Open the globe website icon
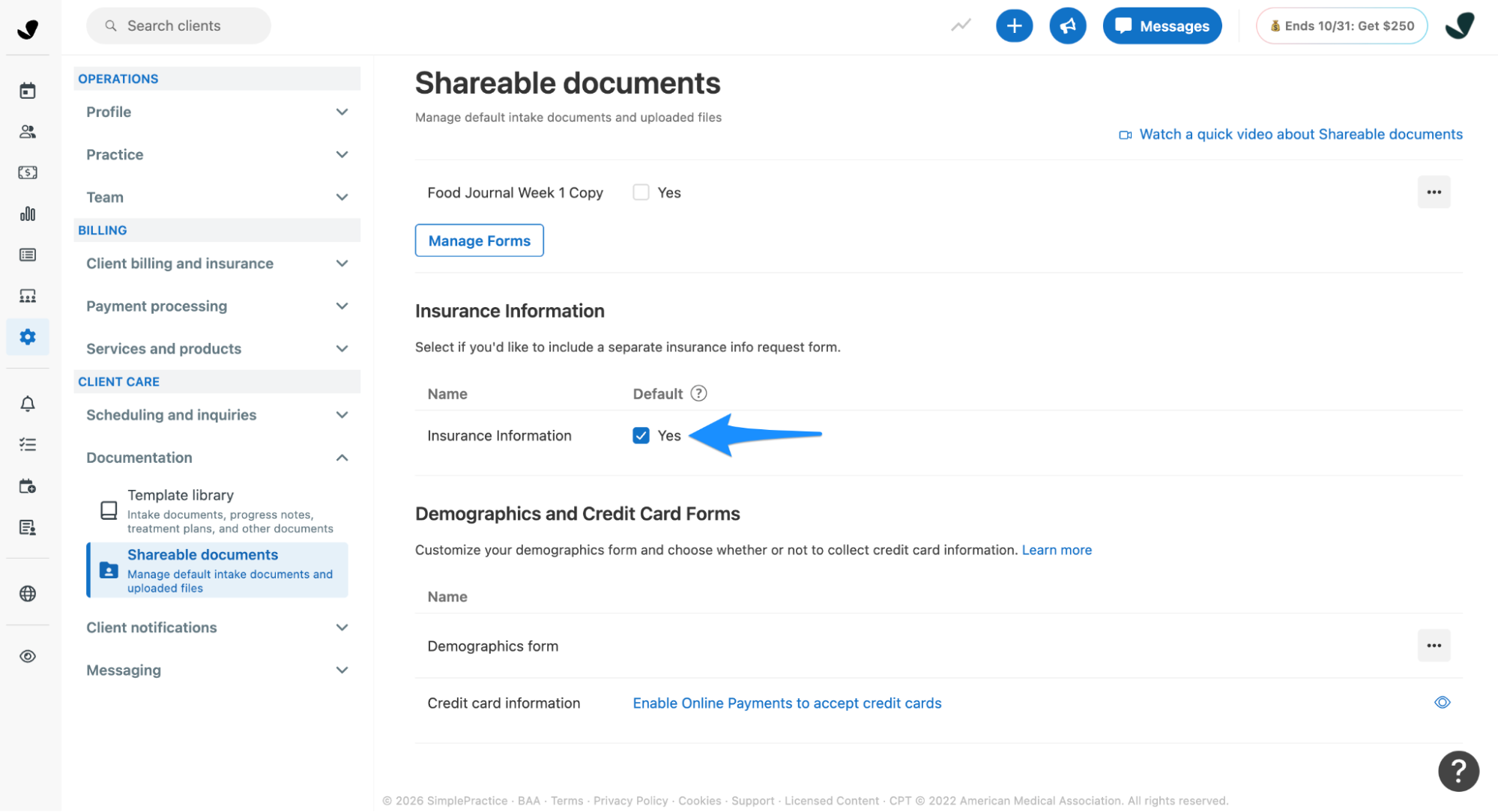Screen dimensions: 1498x812 click(x=28, y=594)
